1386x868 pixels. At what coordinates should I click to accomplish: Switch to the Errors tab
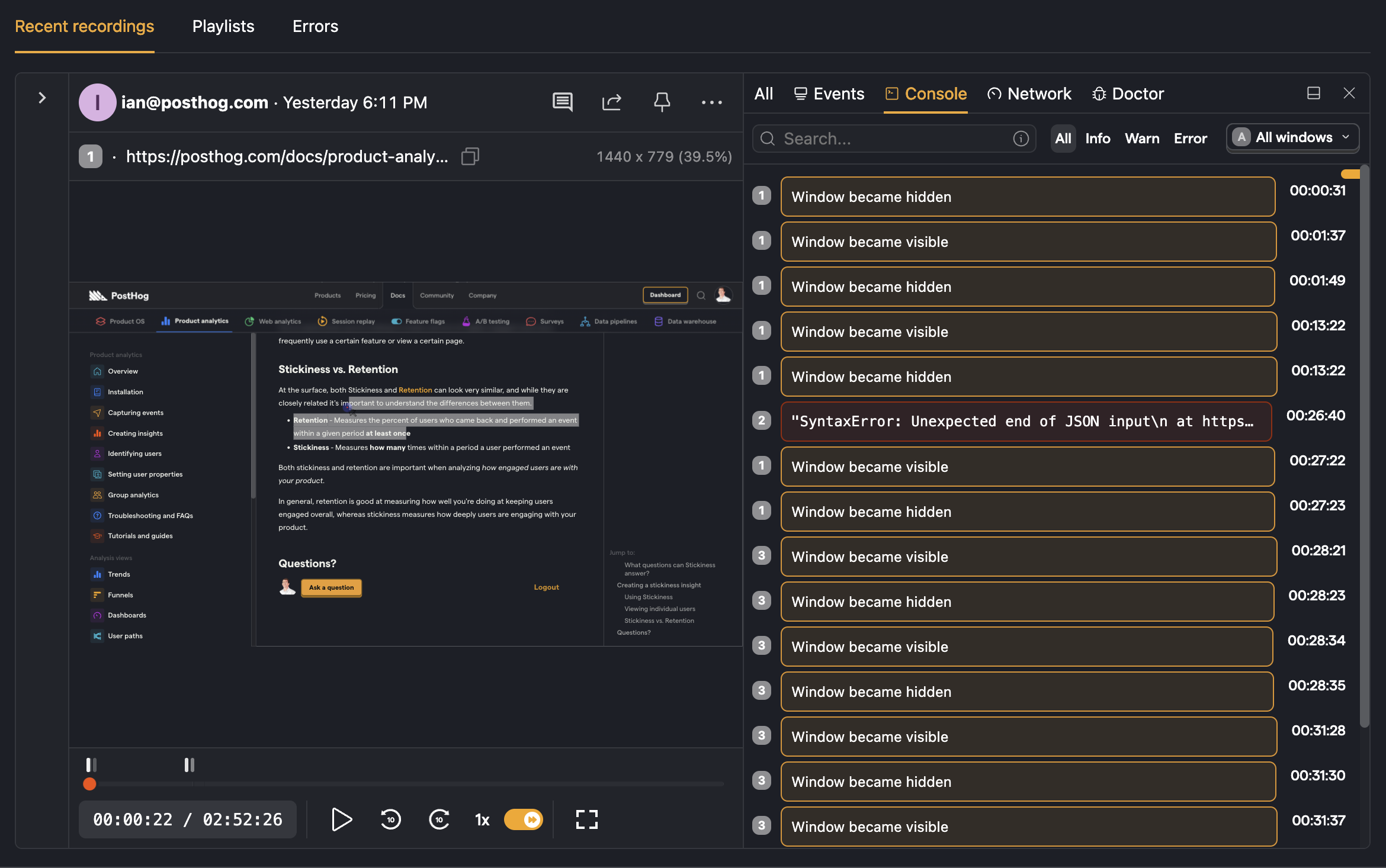click(x=315, y=26)
